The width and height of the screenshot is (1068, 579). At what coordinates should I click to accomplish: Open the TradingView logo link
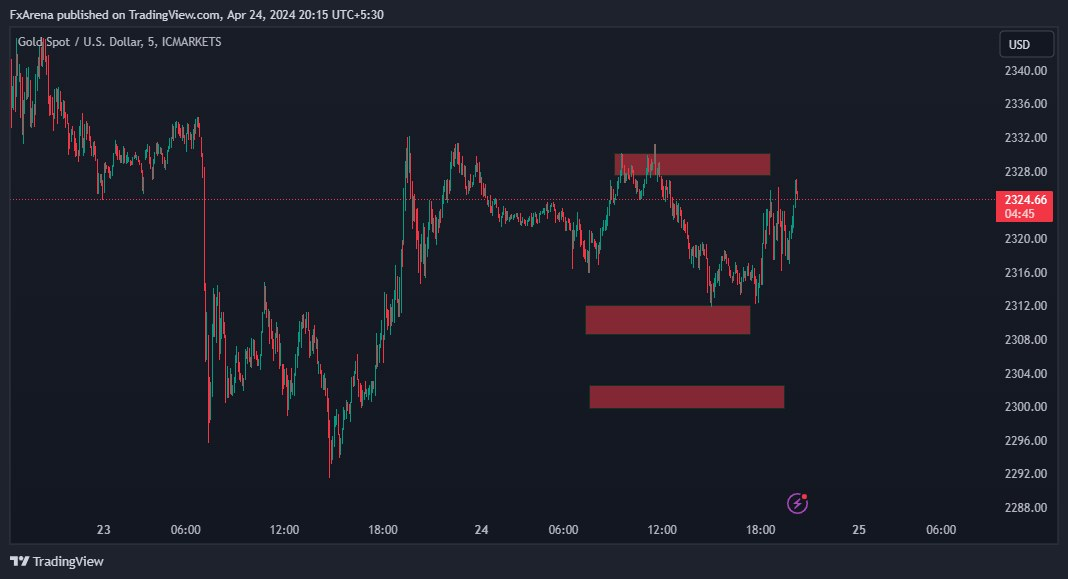(57, 561)
